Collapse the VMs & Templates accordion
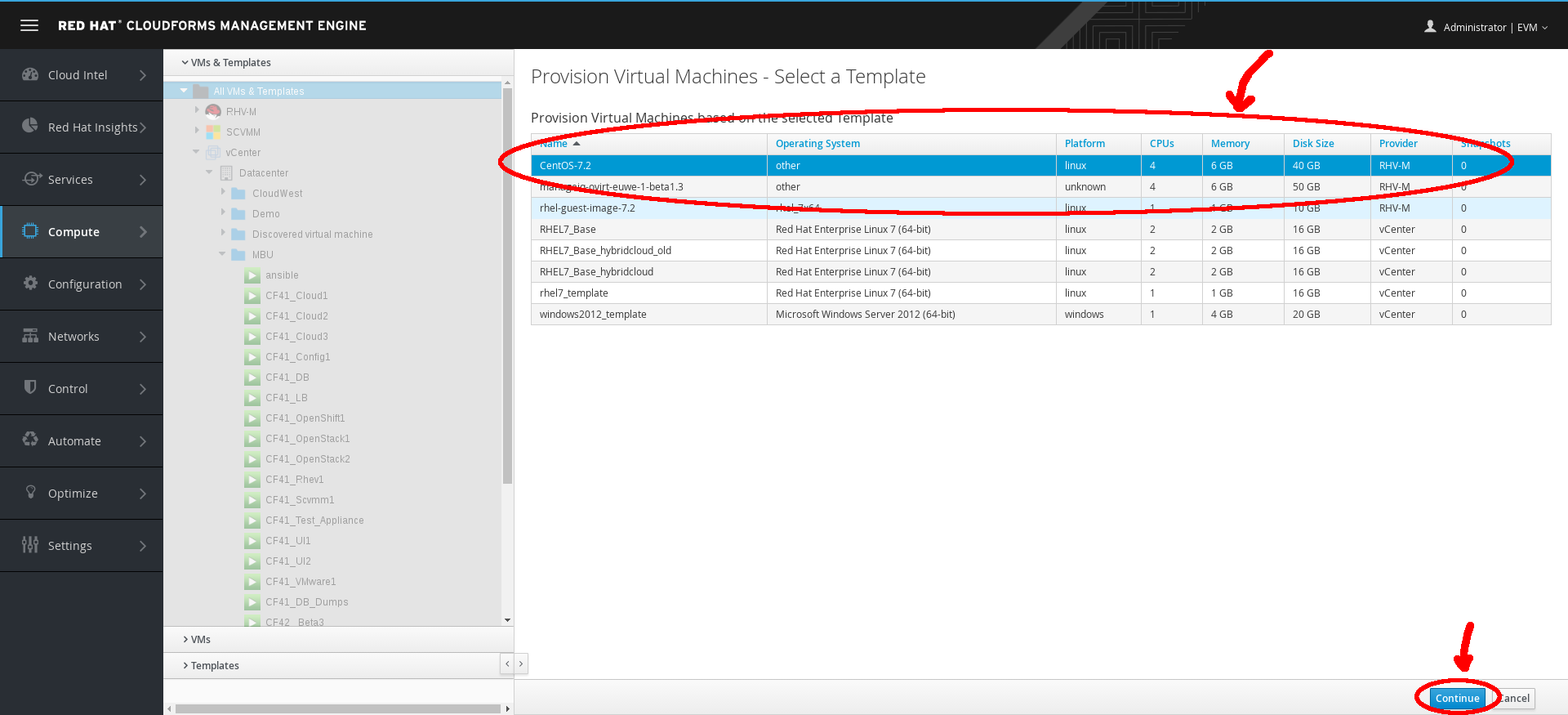The image size is (1568, 715). [338, 62]
